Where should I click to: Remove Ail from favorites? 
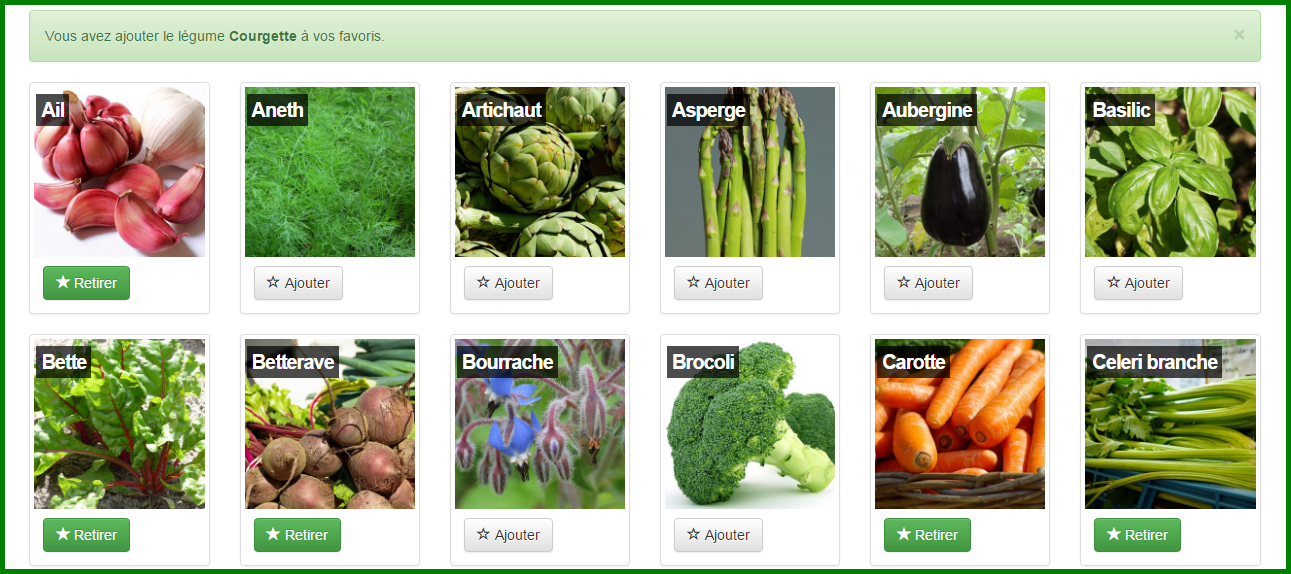pyautogui.click(x=86, y=283)
